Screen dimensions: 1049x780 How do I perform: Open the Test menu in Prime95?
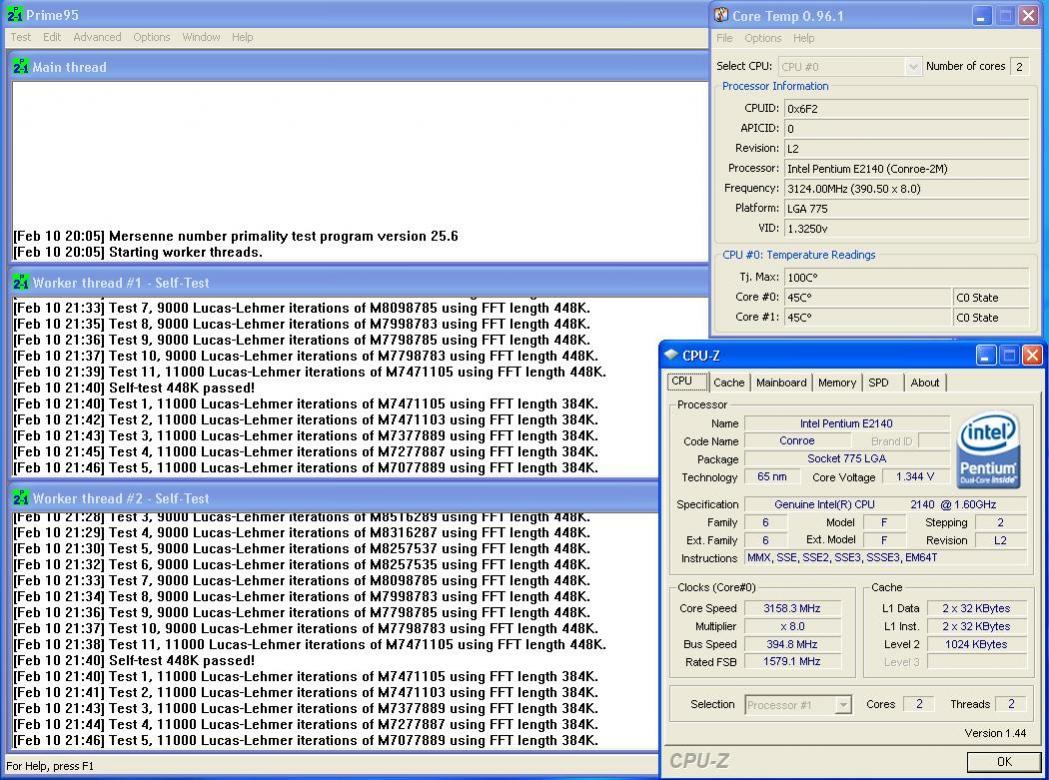tap(21, 37)
